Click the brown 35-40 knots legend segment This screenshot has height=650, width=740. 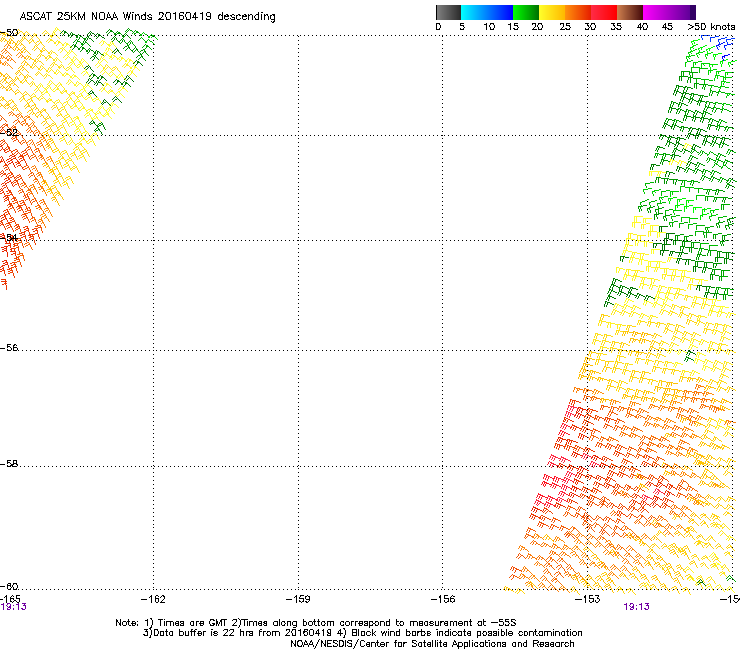pos(630,12)
